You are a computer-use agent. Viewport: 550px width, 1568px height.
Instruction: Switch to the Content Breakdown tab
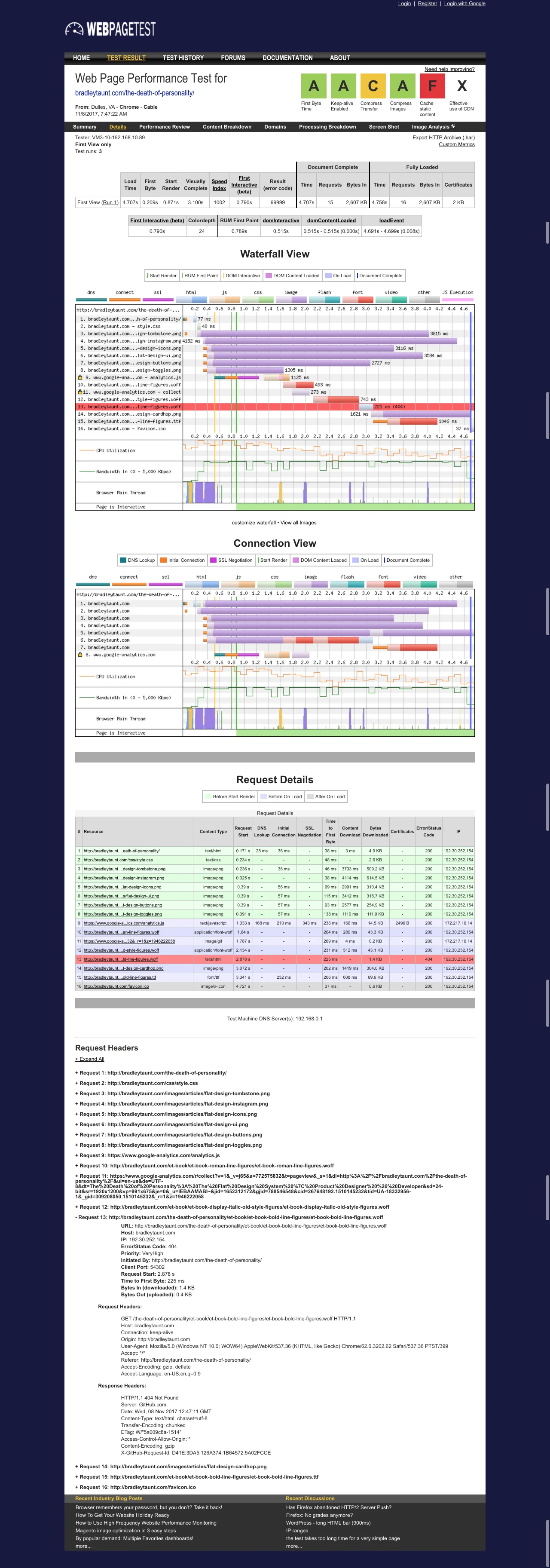[x=227, y=127]
